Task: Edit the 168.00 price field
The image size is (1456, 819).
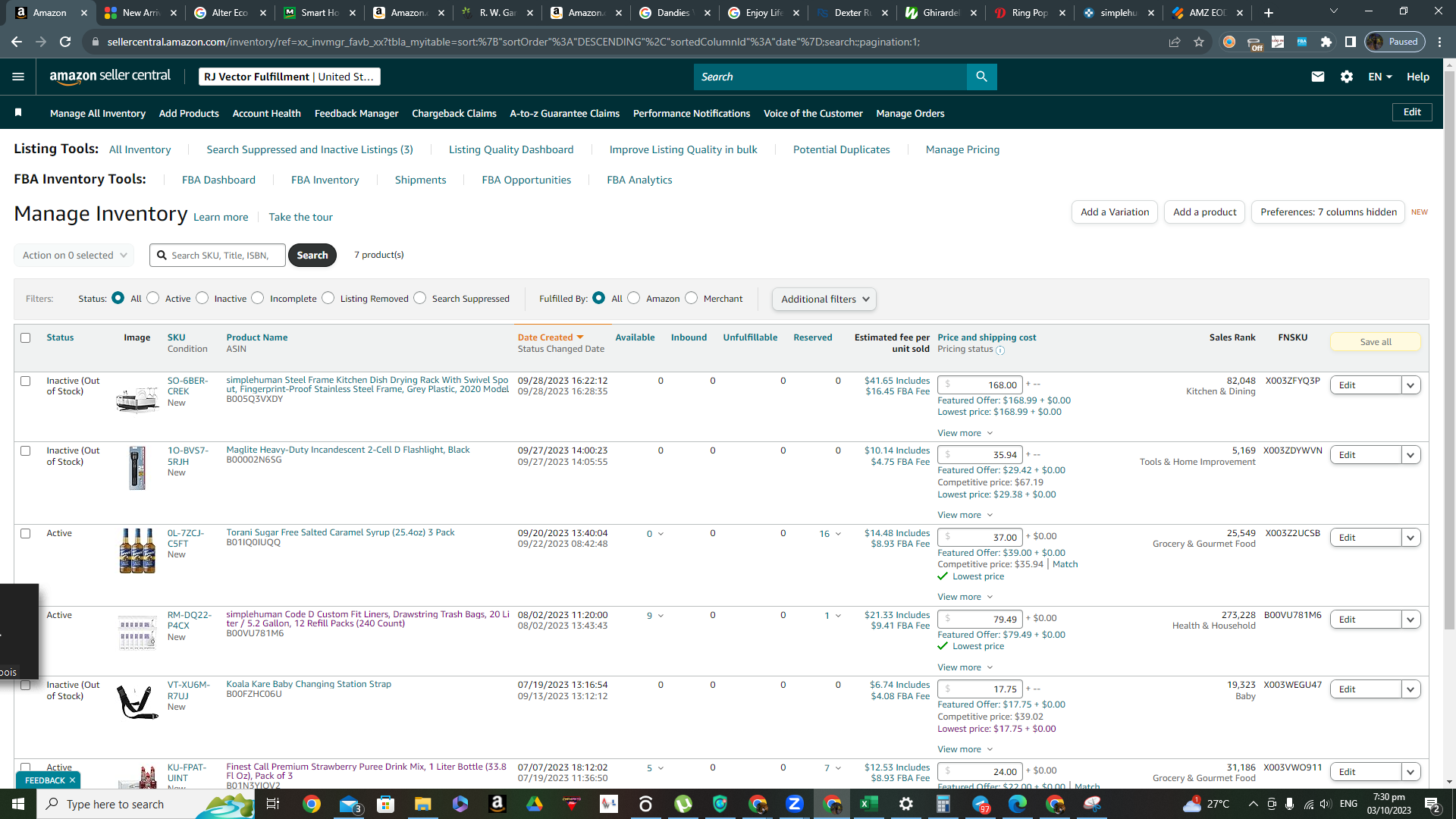Action: pos(980,385)
